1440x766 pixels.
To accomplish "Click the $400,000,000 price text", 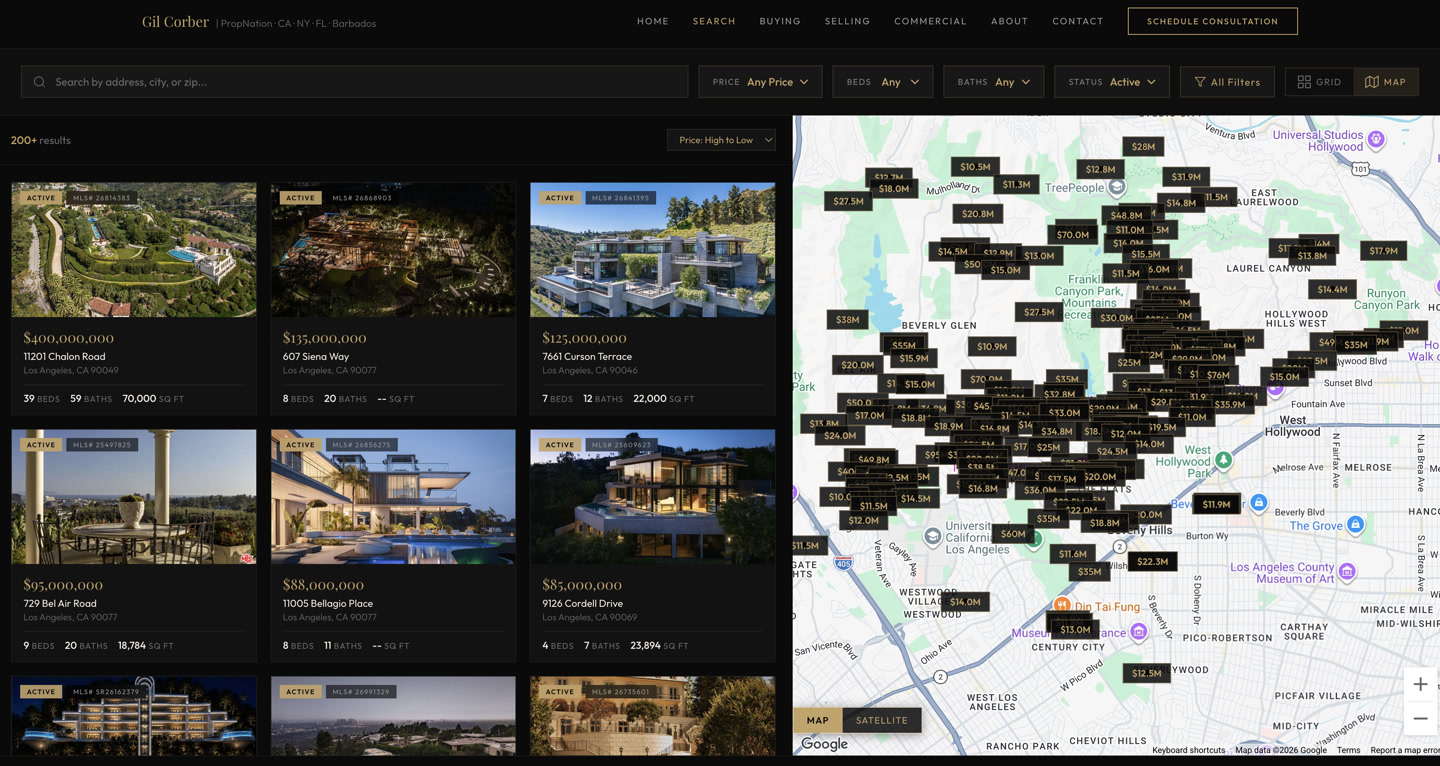I will pos(69,338).
